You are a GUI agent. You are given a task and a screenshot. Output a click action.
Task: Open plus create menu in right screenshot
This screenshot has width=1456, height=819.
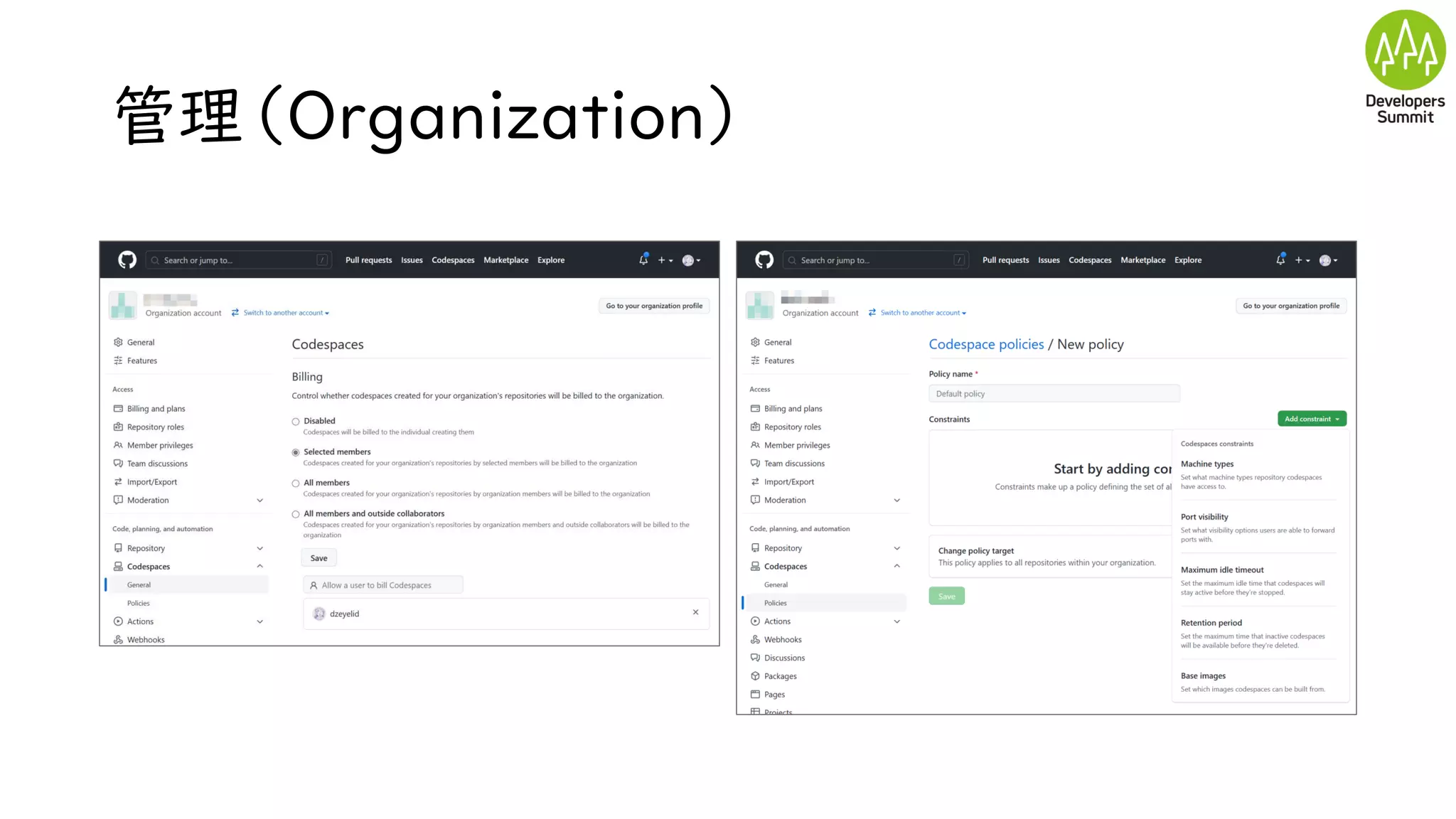coord(1302,260)
